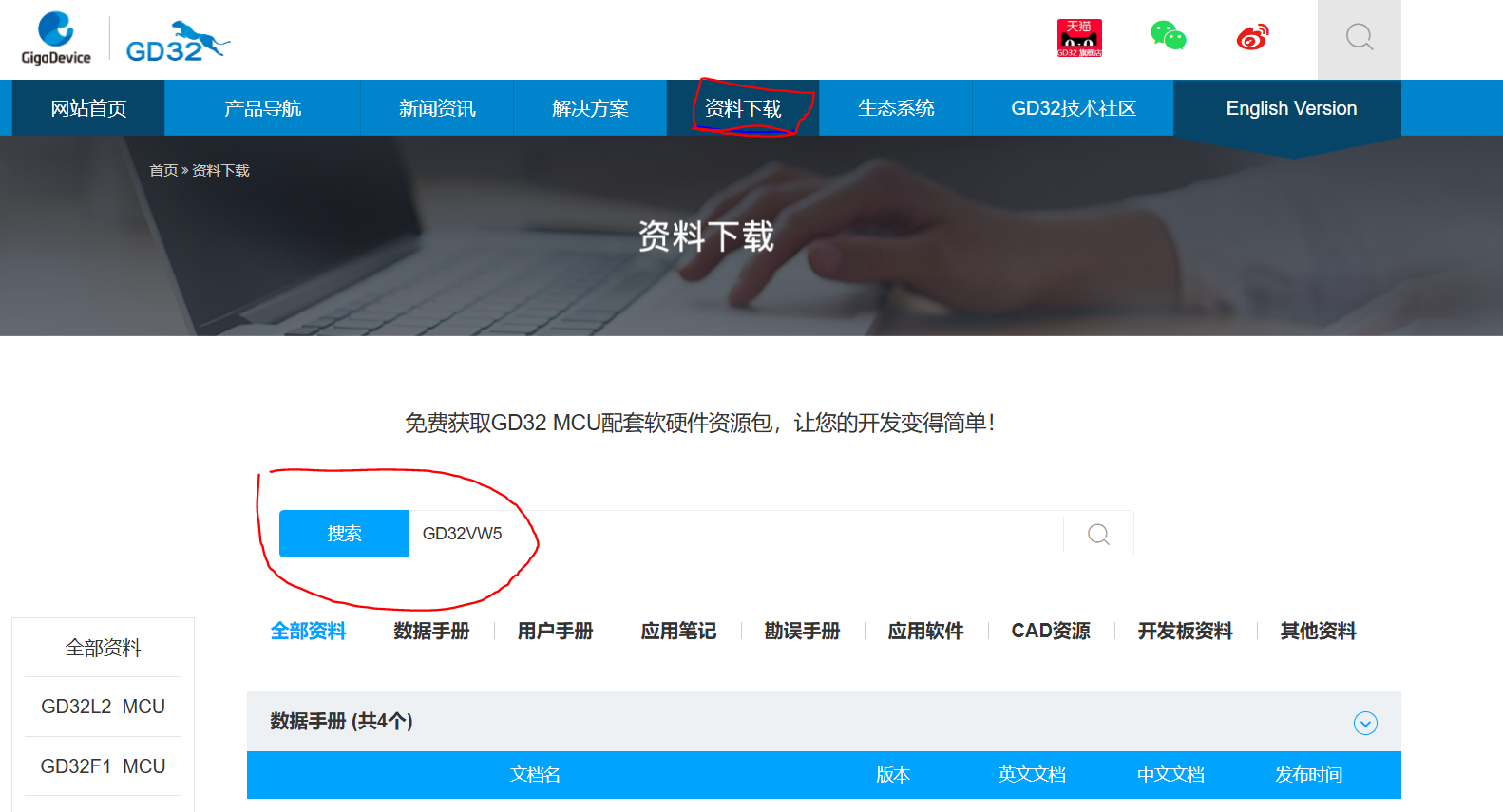1503x812 pixels.
Task: Switch to 开发板资料 tab
Action: point(1185,631)
